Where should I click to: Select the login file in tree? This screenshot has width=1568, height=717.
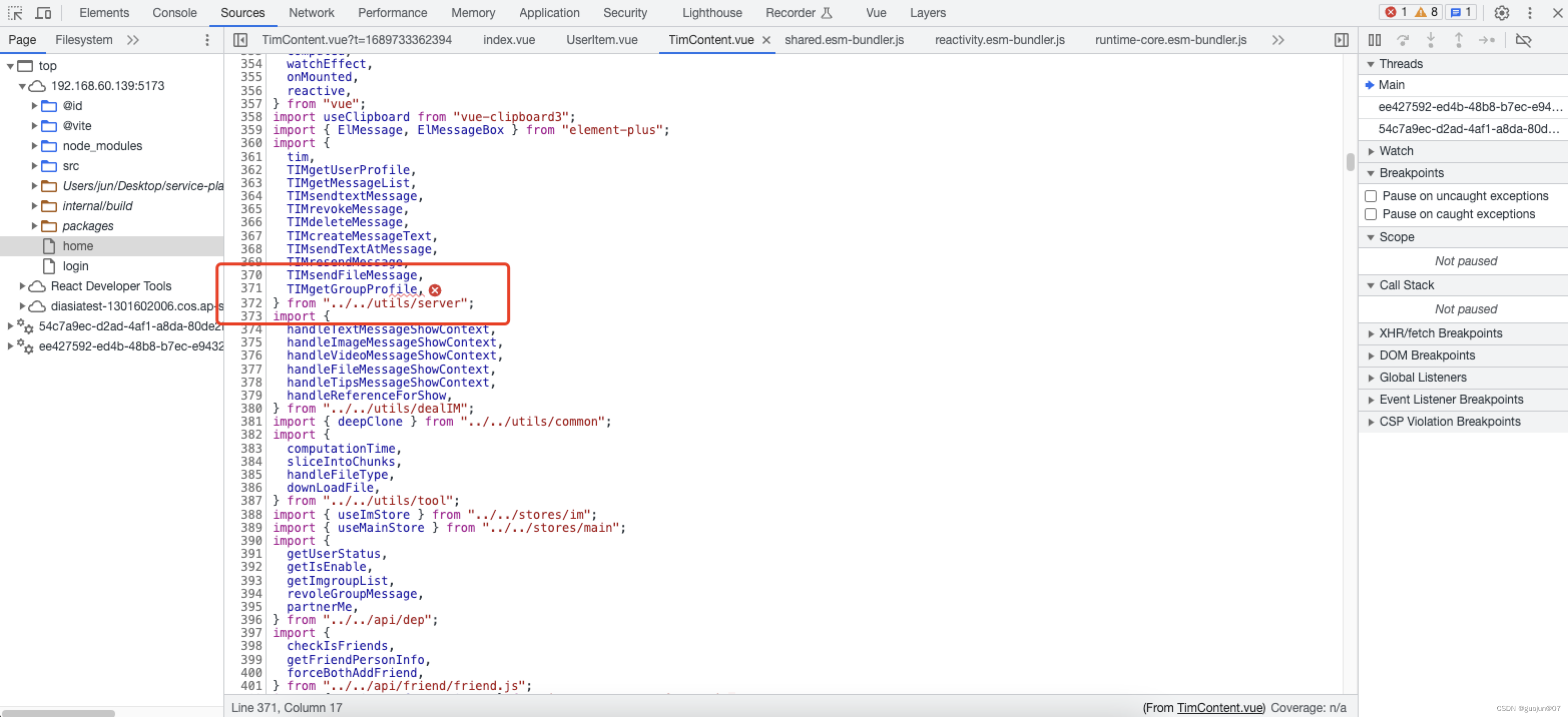click(75, 266)
